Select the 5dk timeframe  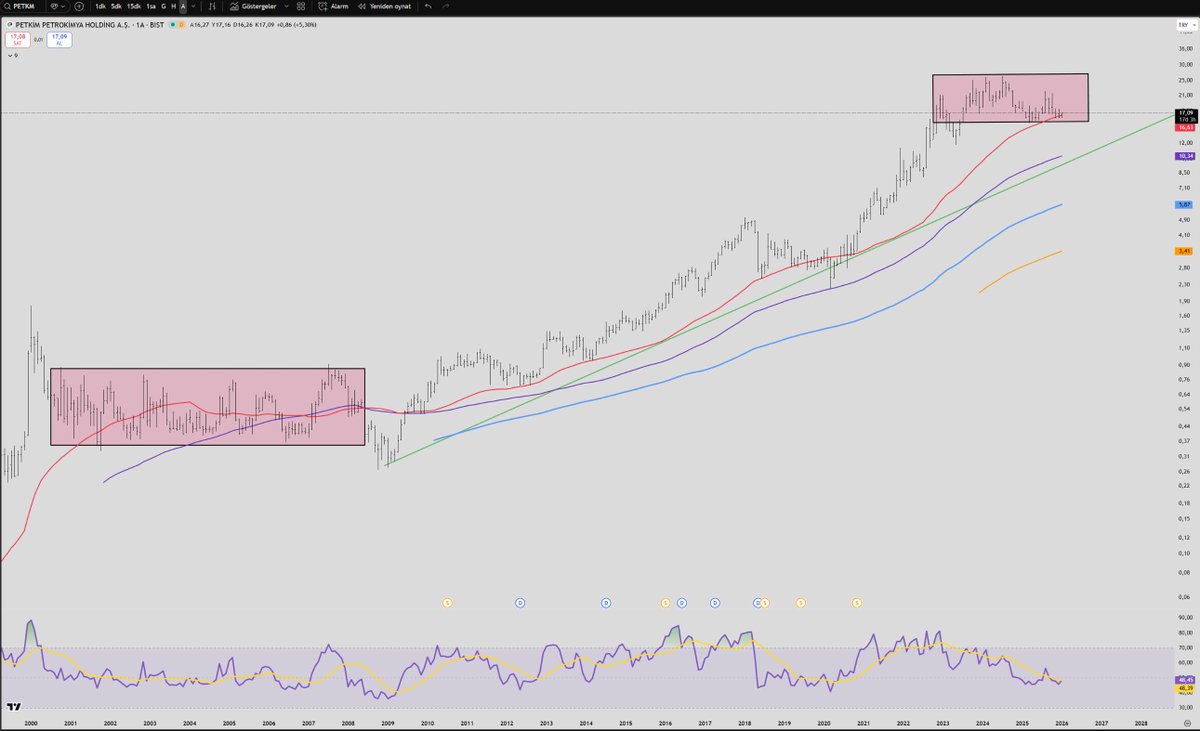tap(116, 6)
